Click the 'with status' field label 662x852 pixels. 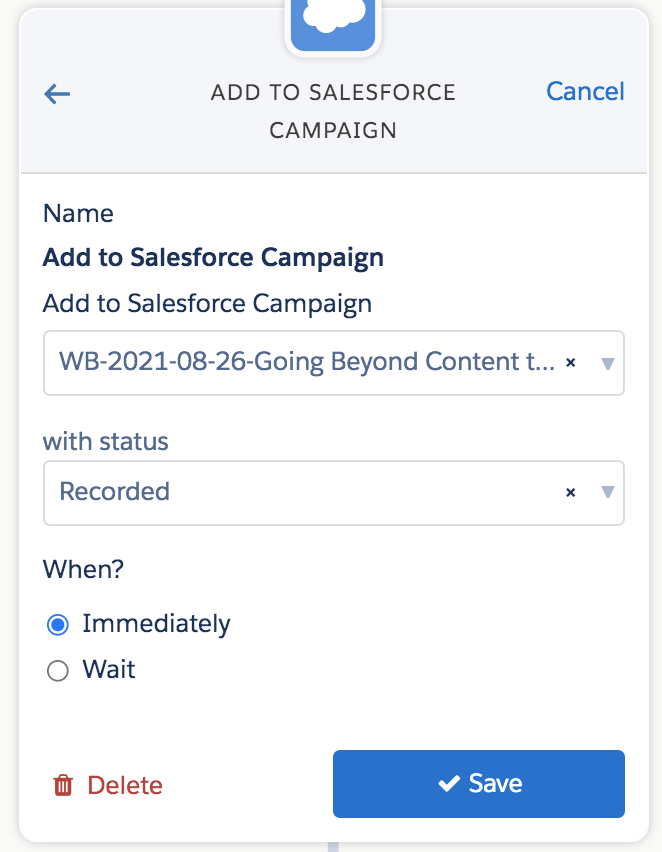[x=105, y=441]
